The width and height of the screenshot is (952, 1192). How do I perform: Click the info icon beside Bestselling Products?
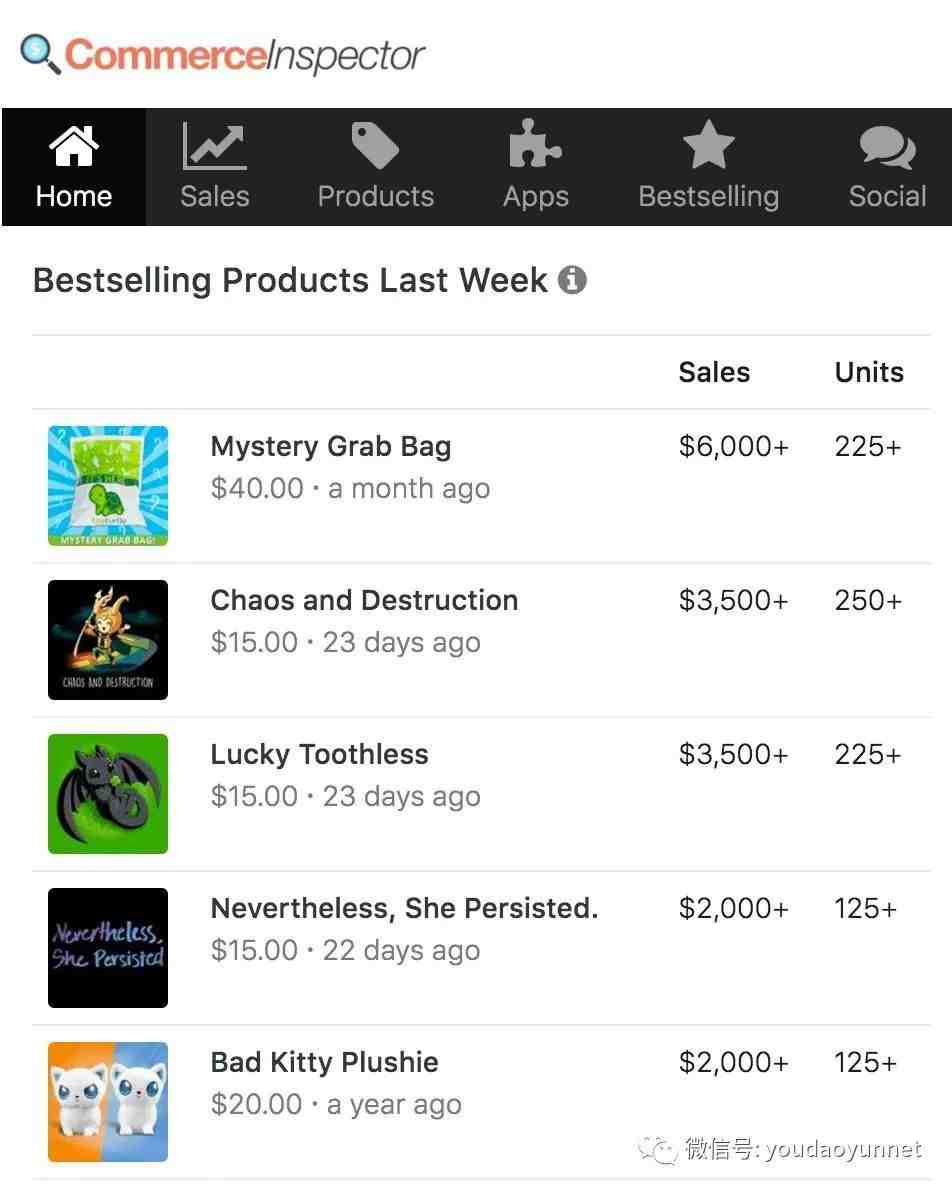coord(572,280)
